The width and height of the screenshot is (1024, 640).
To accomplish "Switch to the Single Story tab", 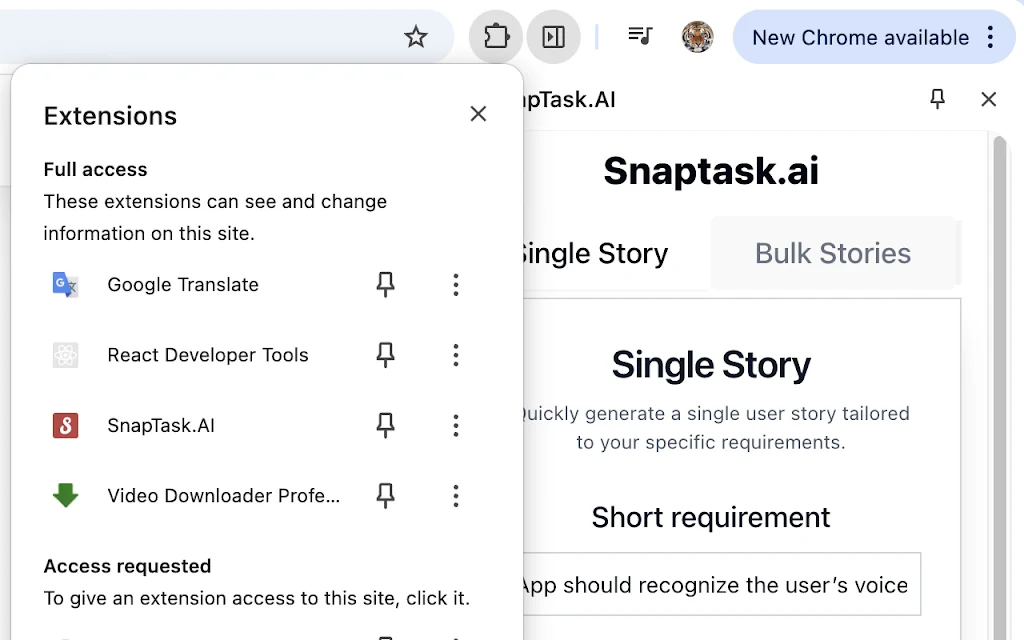I will (x=593, y=253).
